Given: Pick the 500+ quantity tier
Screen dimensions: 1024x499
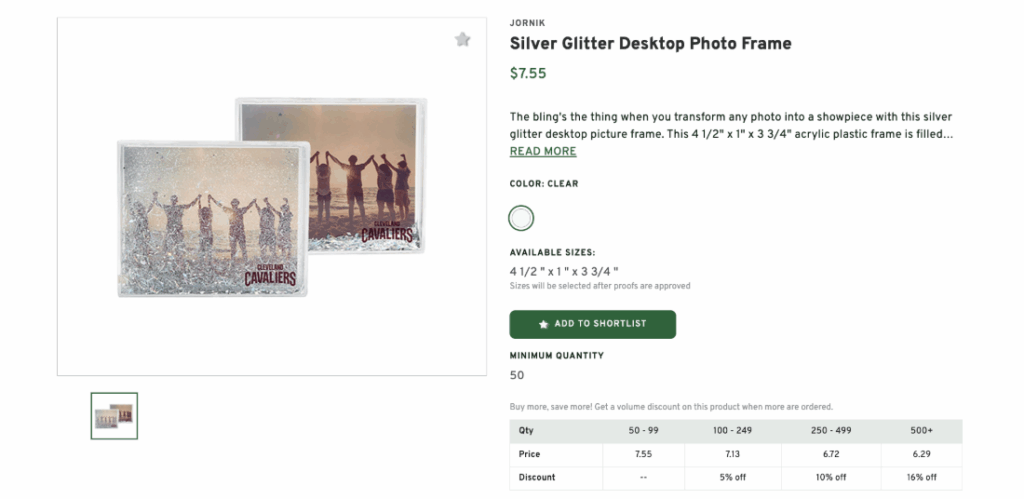Looking at the screenshot, I should click(x=923, y=431).
